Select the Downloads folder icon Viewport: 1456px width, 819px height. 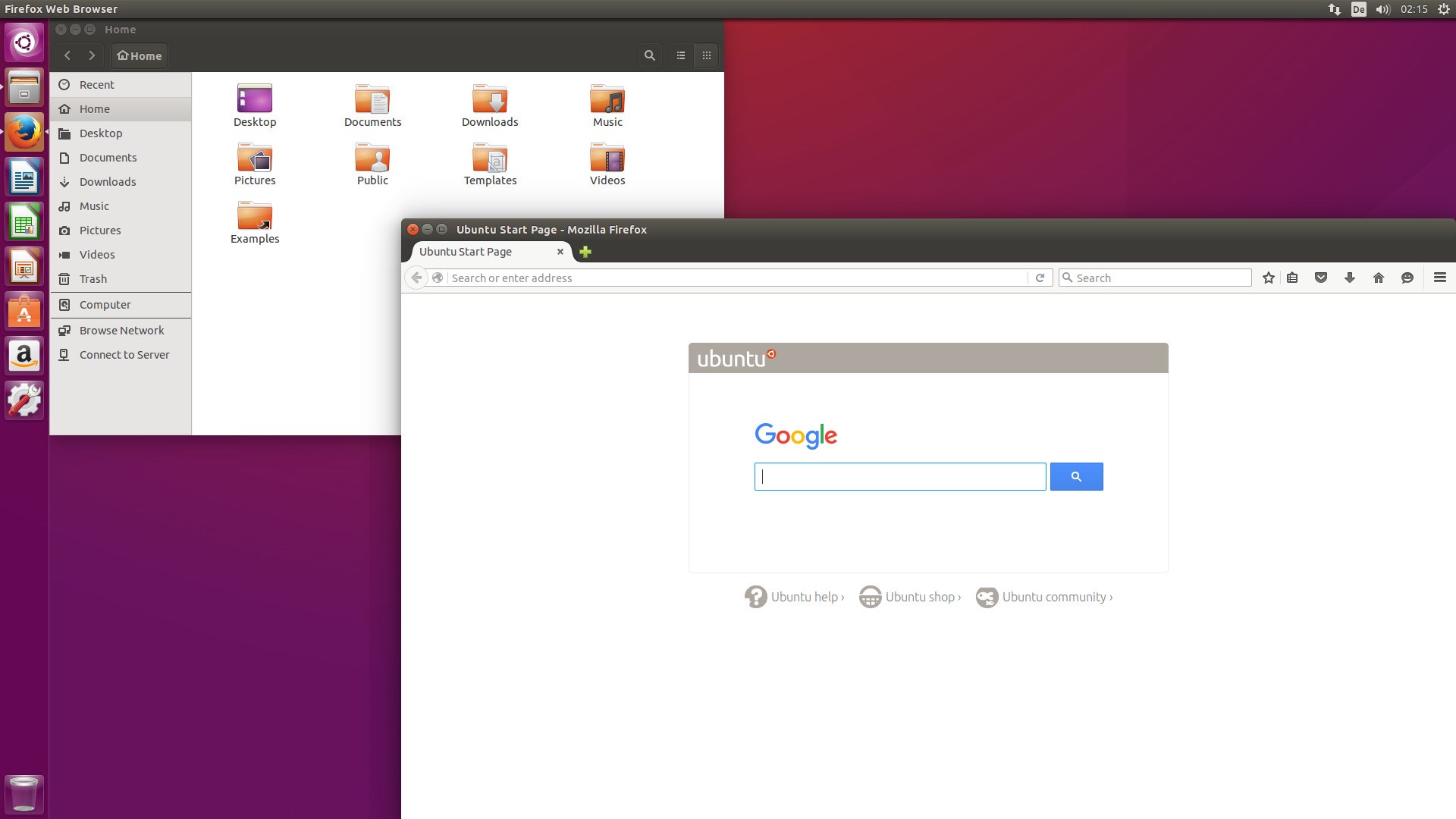point(490,106)
